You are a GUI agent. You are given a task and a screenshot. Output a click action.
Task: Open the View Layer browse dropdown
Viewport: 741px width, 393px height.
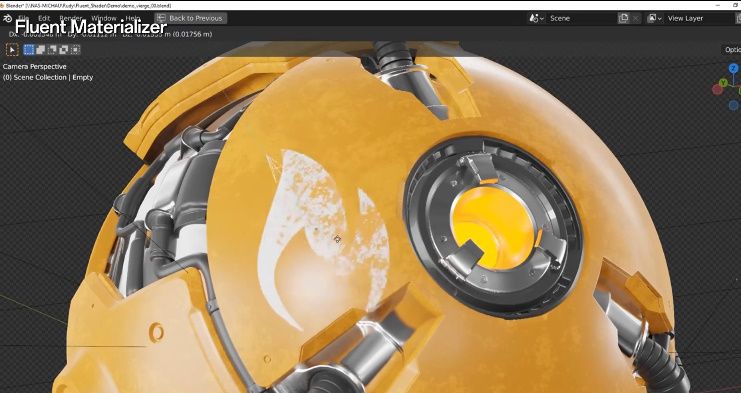click(x=654, y=18)
